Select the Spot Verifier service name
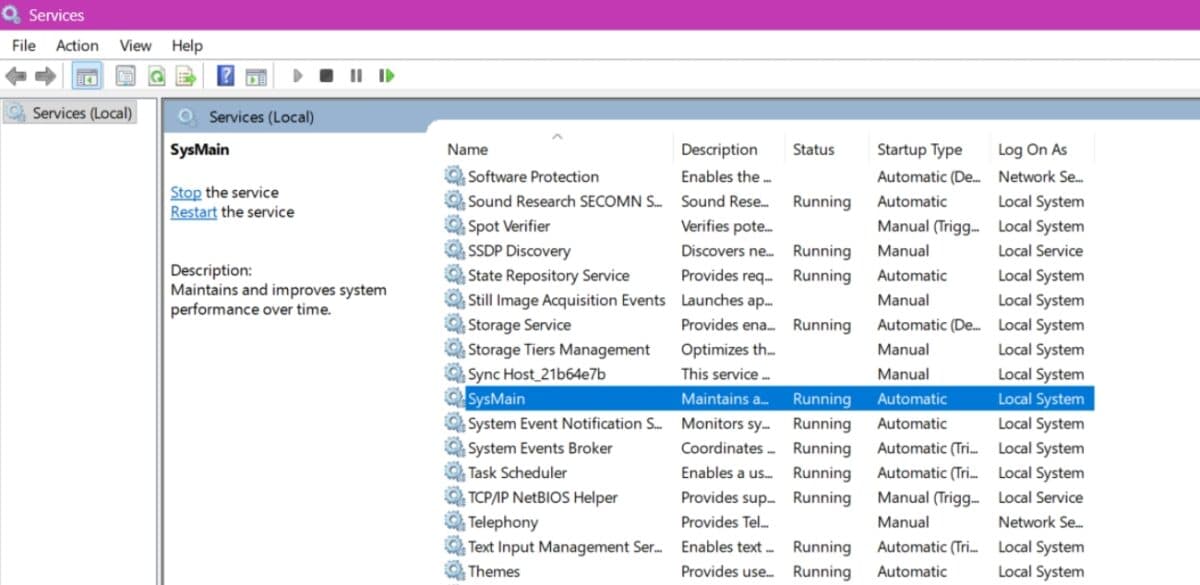The width and height of the screenshot is (1200, 585). 509,226
